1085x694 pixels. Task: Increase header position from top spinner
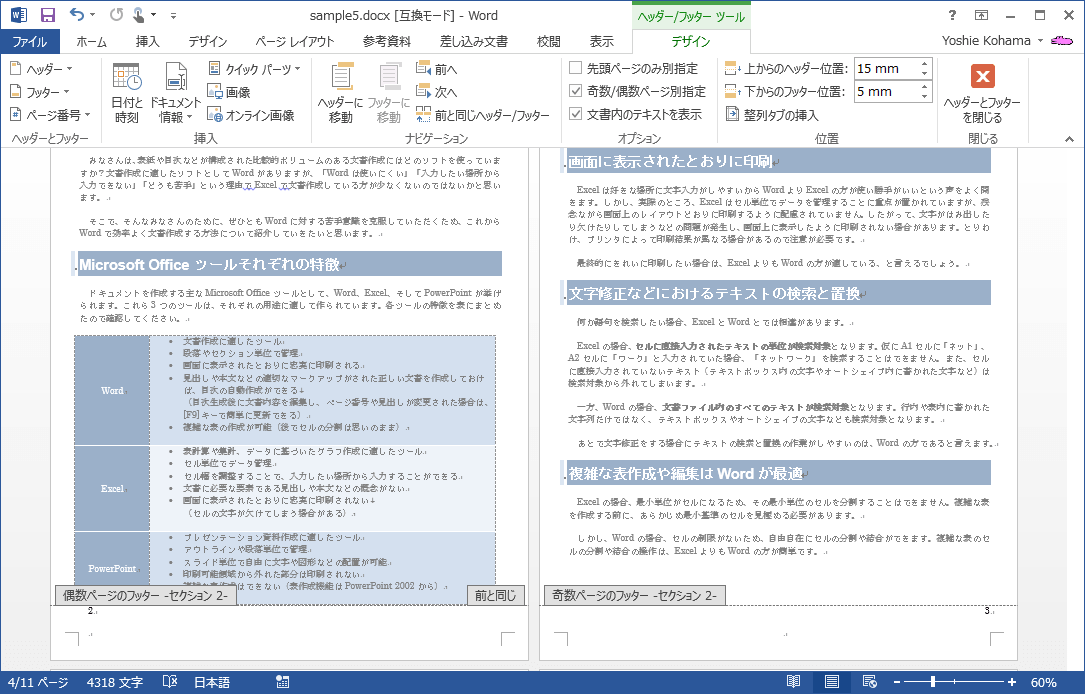pos(924,64)
